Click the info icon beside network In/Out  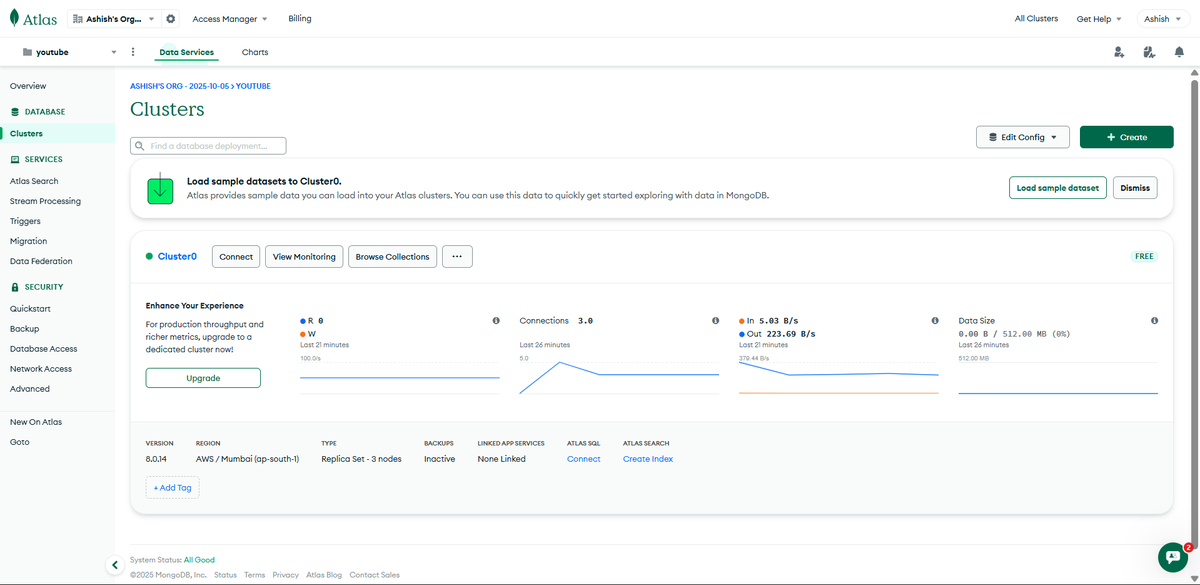[935, 321]
